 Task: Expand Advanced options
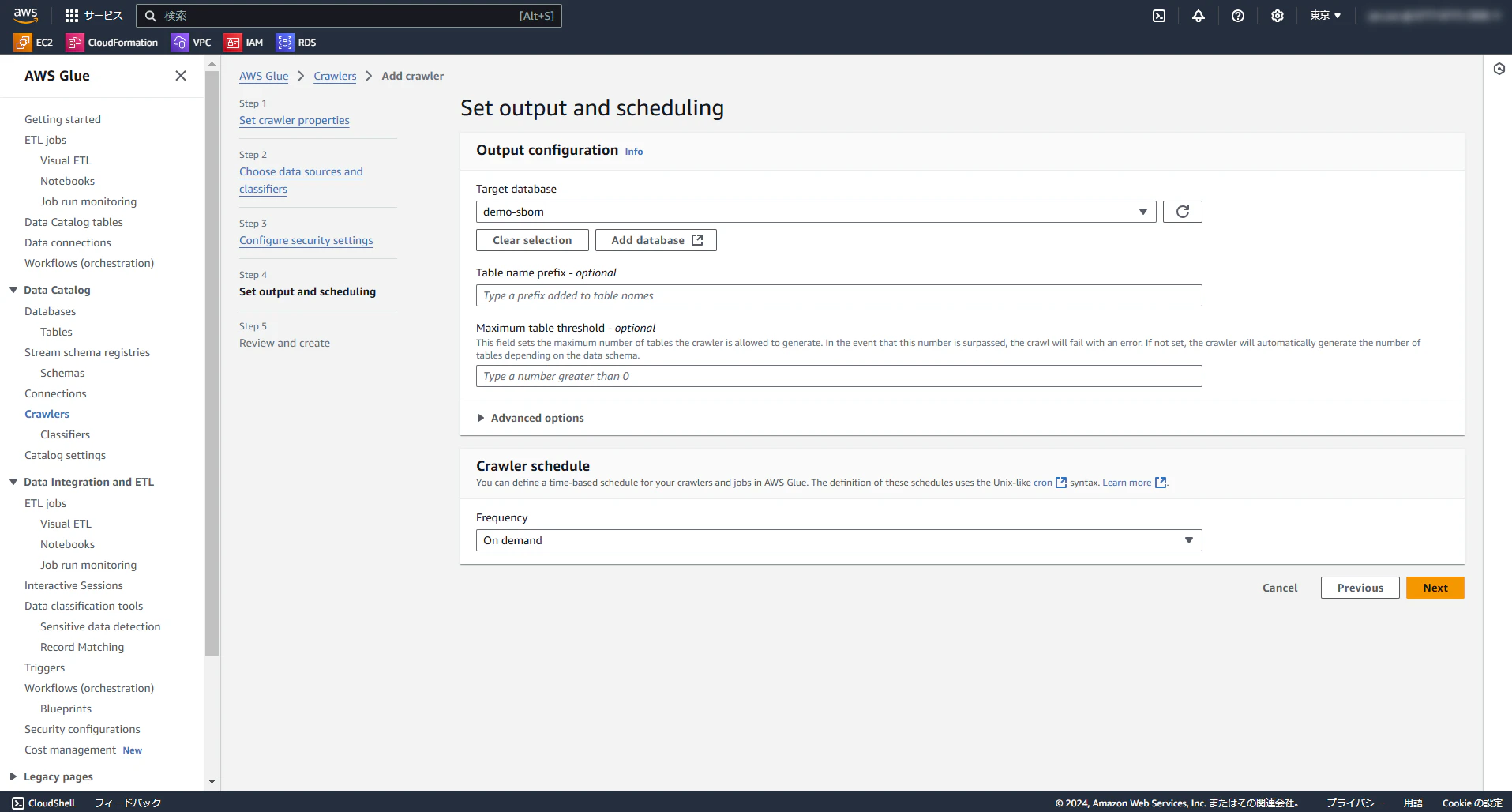click(x=531, y=418)
